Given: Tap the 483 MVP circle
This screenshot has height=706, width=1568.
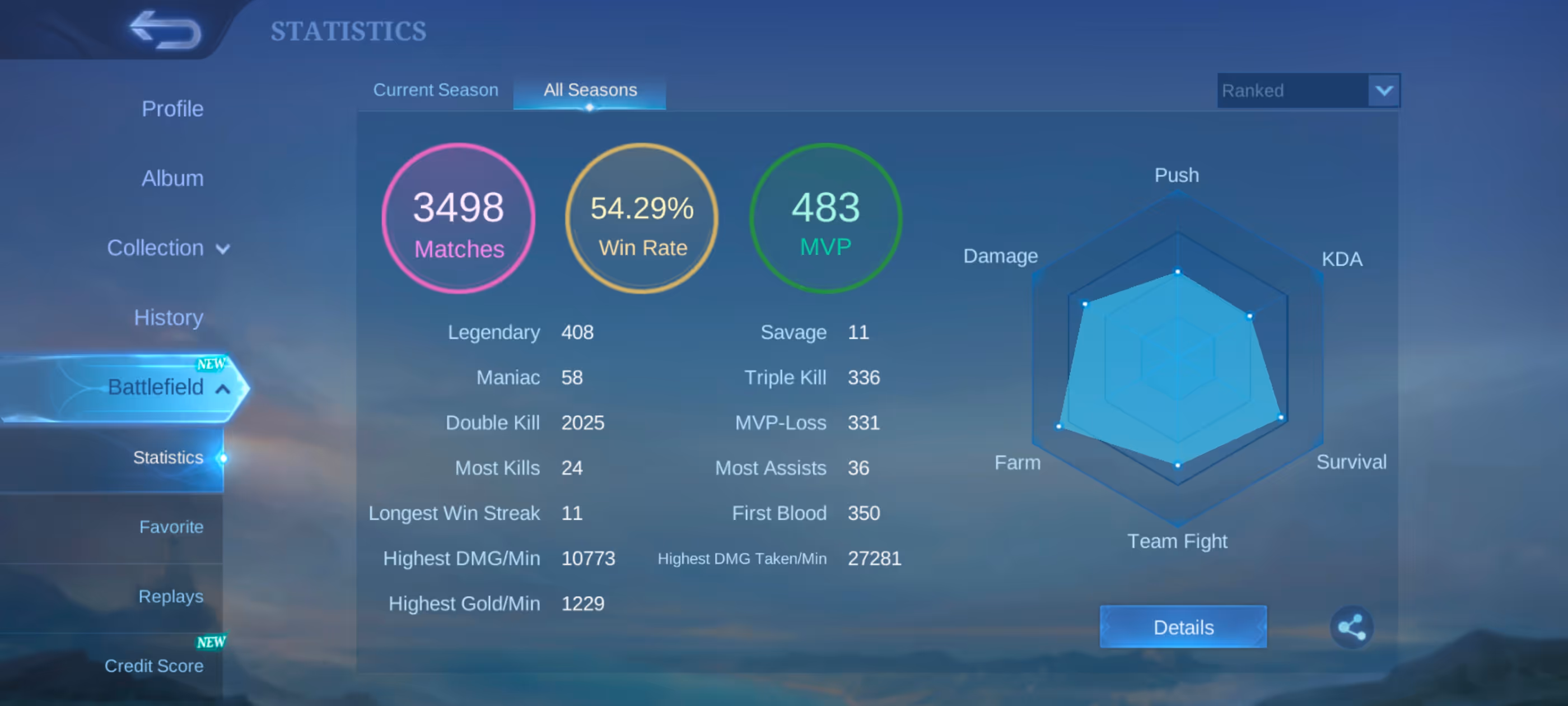Looking at the screenshot, I should point(825,219).
